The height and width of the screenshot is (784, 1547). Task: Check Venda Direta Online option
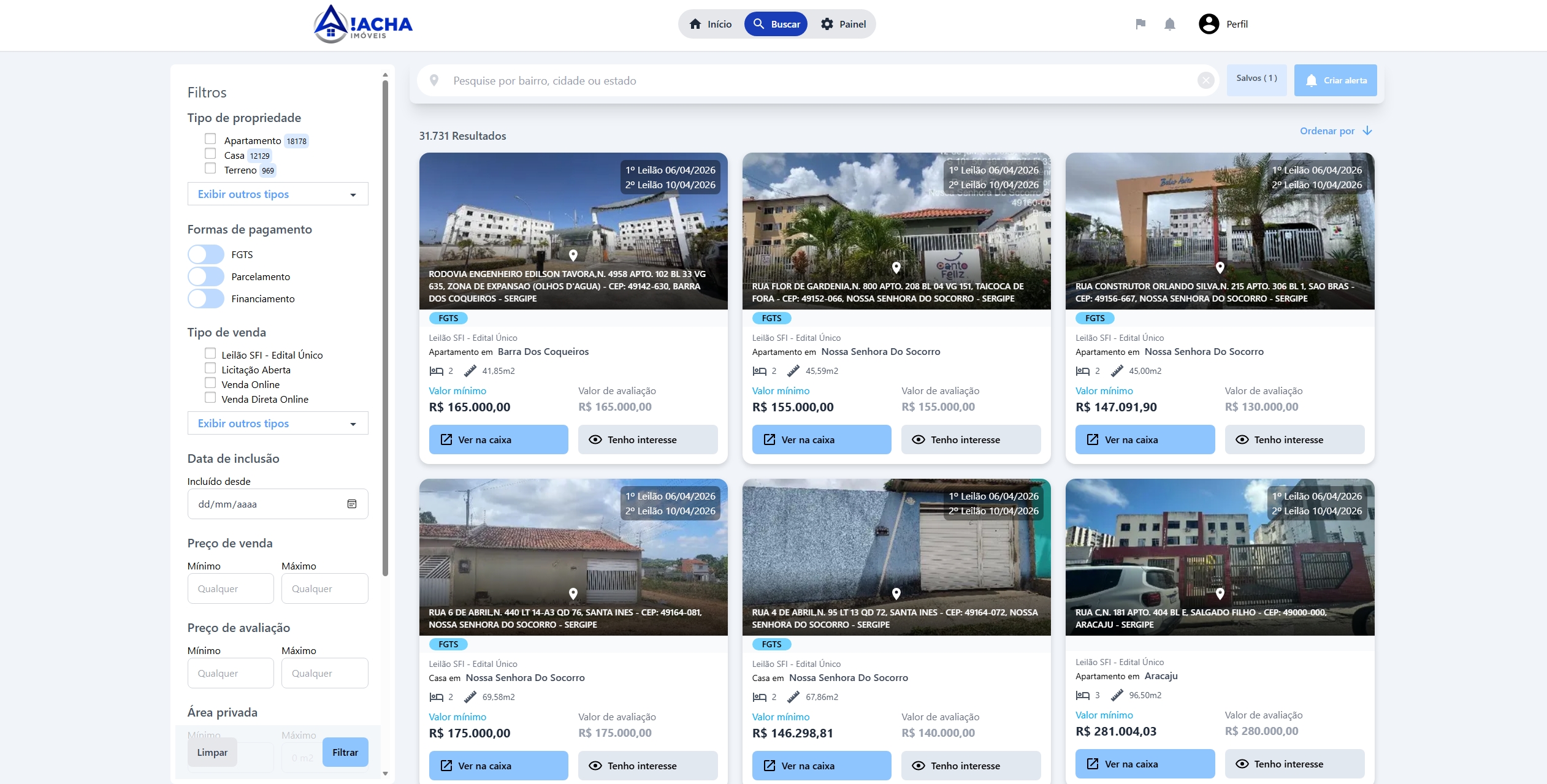pos(210,397)
